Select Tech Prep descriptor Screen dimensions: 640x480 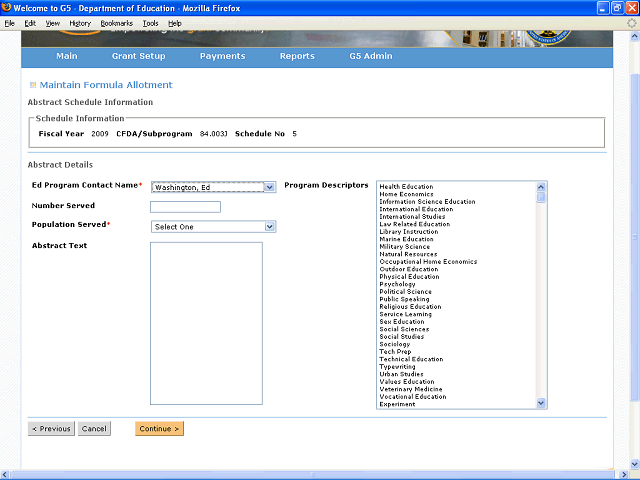(395, 351)
